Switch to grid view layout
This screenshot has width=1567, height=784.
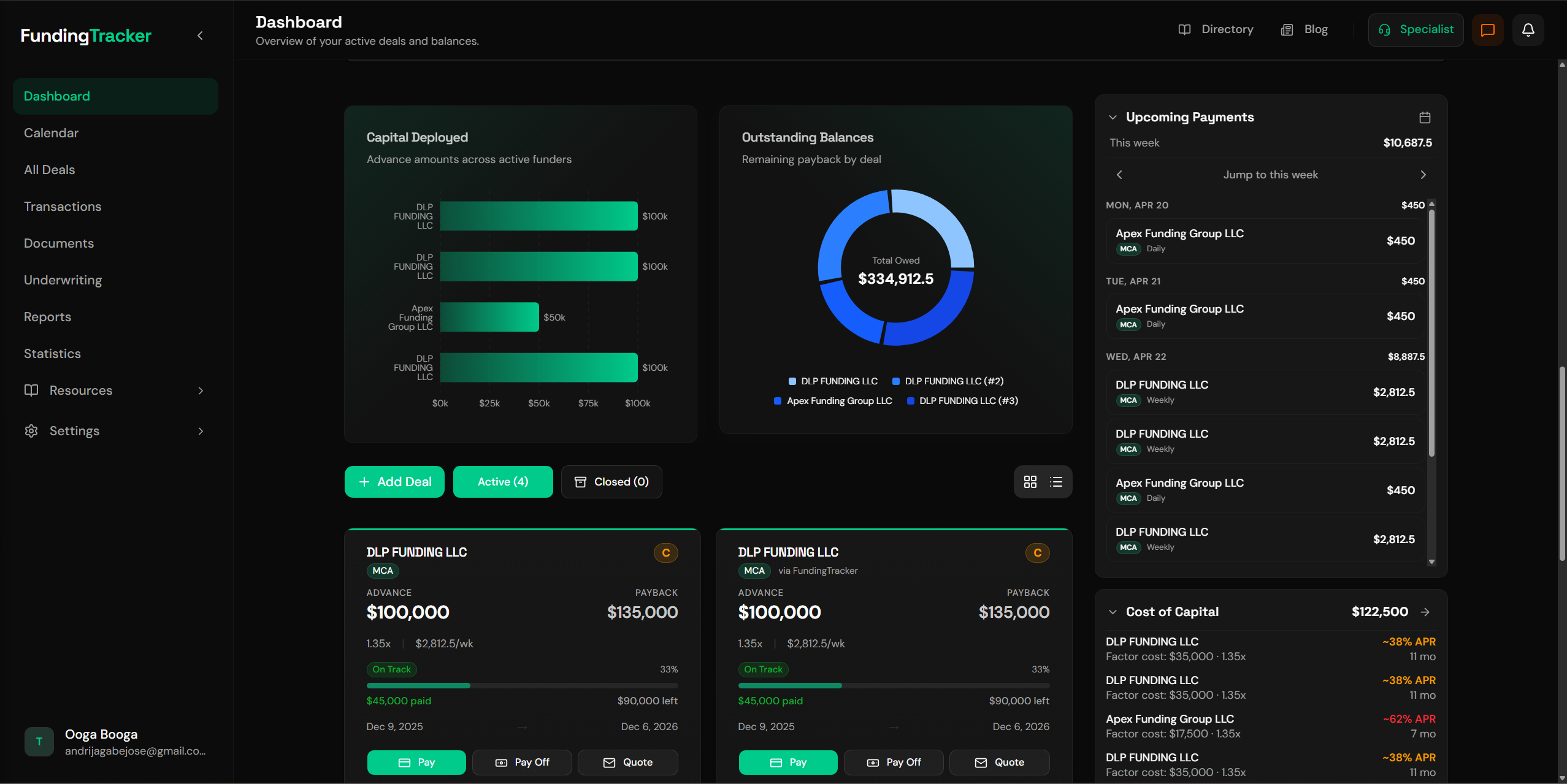tap(1030, 482)
